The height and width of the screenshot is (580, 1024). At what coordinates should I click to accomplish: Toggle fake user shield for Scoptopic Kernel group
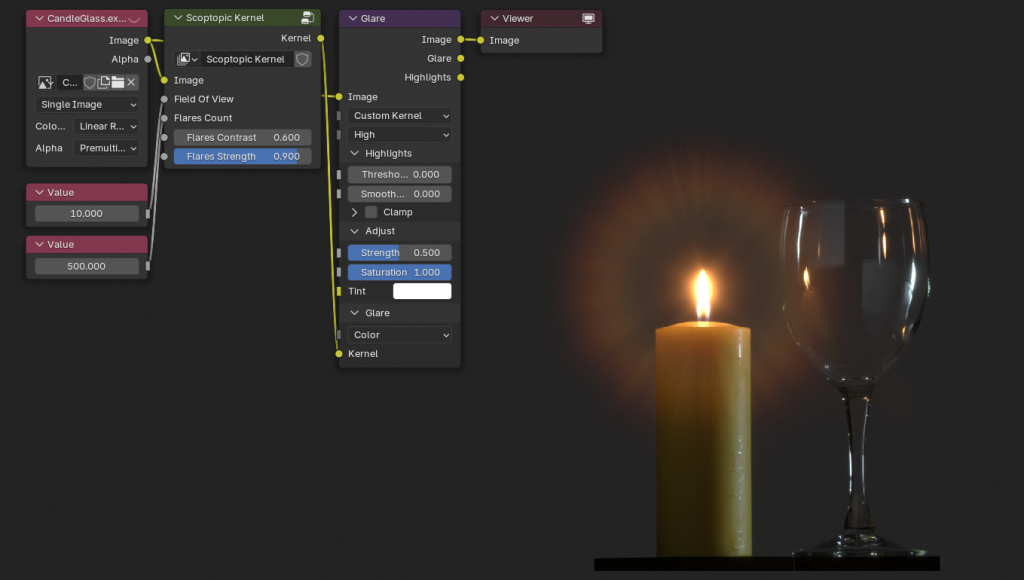click(x=302, y=59)
